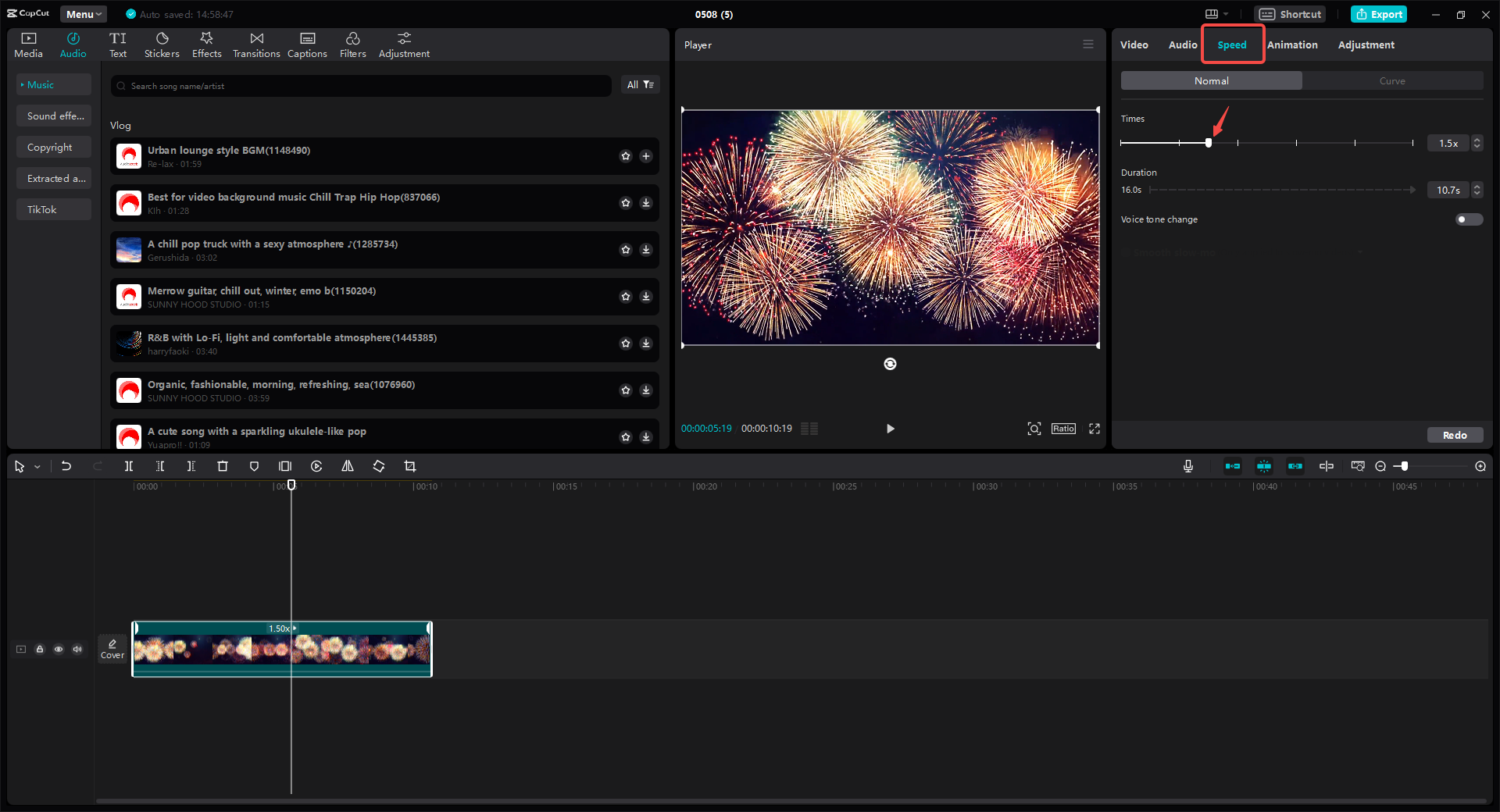Open the Transitions panel
1500x812 pixels.
tap(256, 45)
